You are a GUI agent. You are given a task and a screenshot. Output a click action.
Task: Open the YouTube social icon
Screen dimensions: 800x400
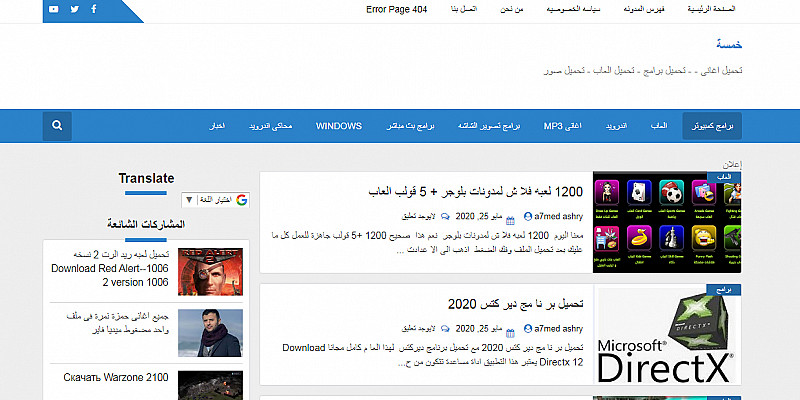[54, 9]
